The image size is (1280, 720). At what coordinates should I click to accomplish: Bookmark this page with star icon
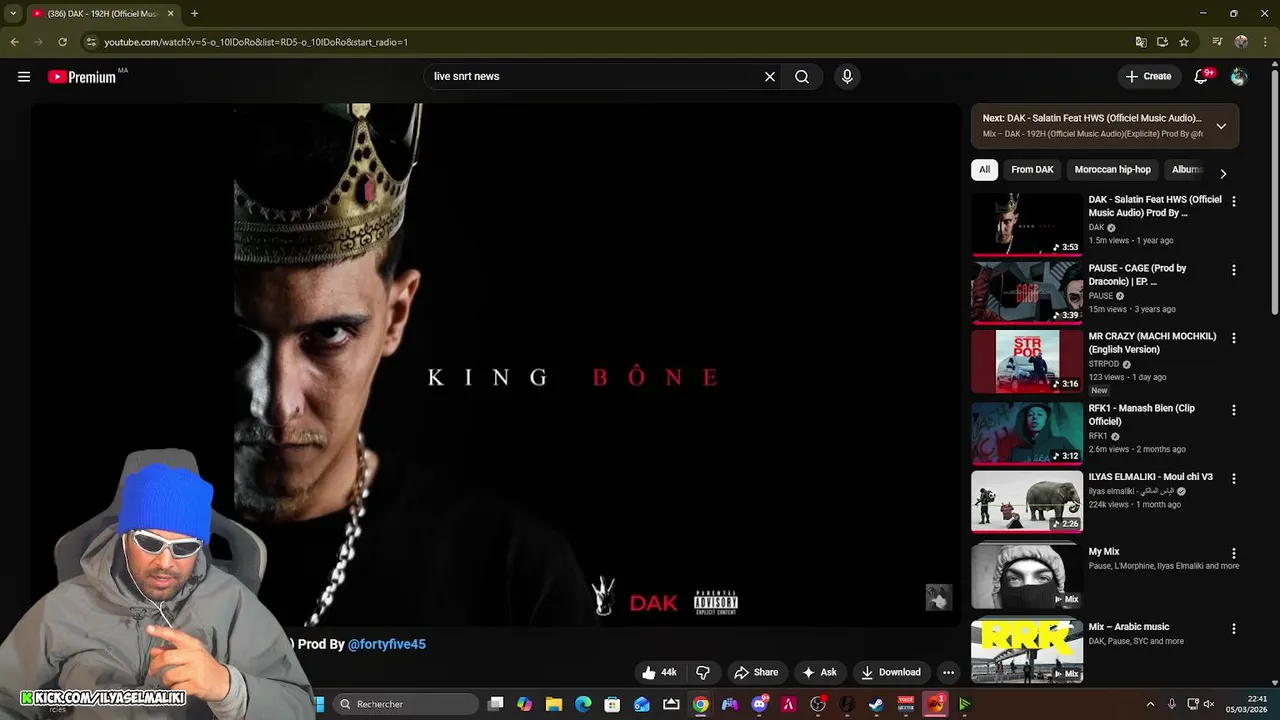1184,42
